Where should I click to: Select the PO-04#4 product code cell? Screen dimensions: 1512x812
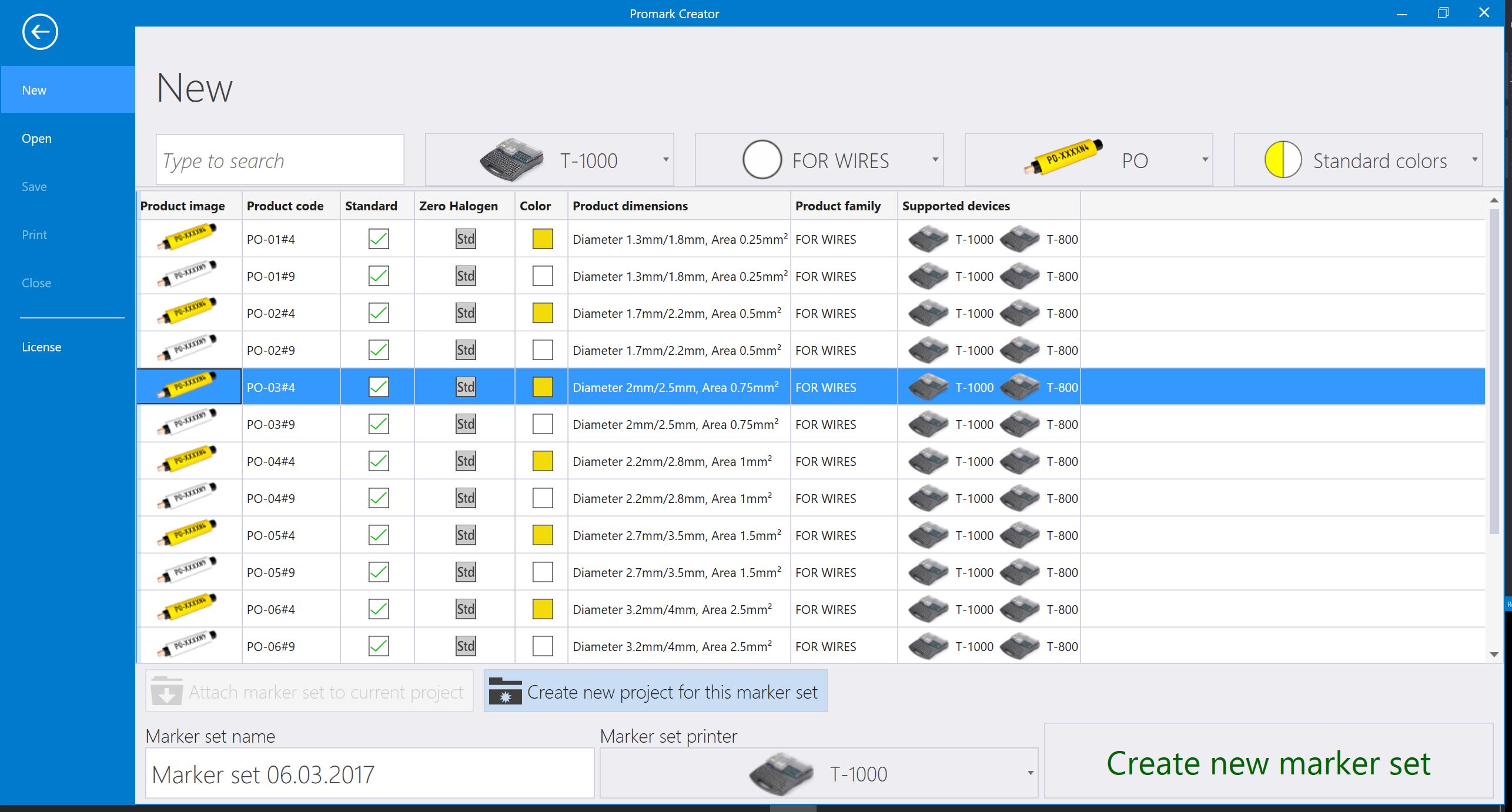click(x=291, y=461)
